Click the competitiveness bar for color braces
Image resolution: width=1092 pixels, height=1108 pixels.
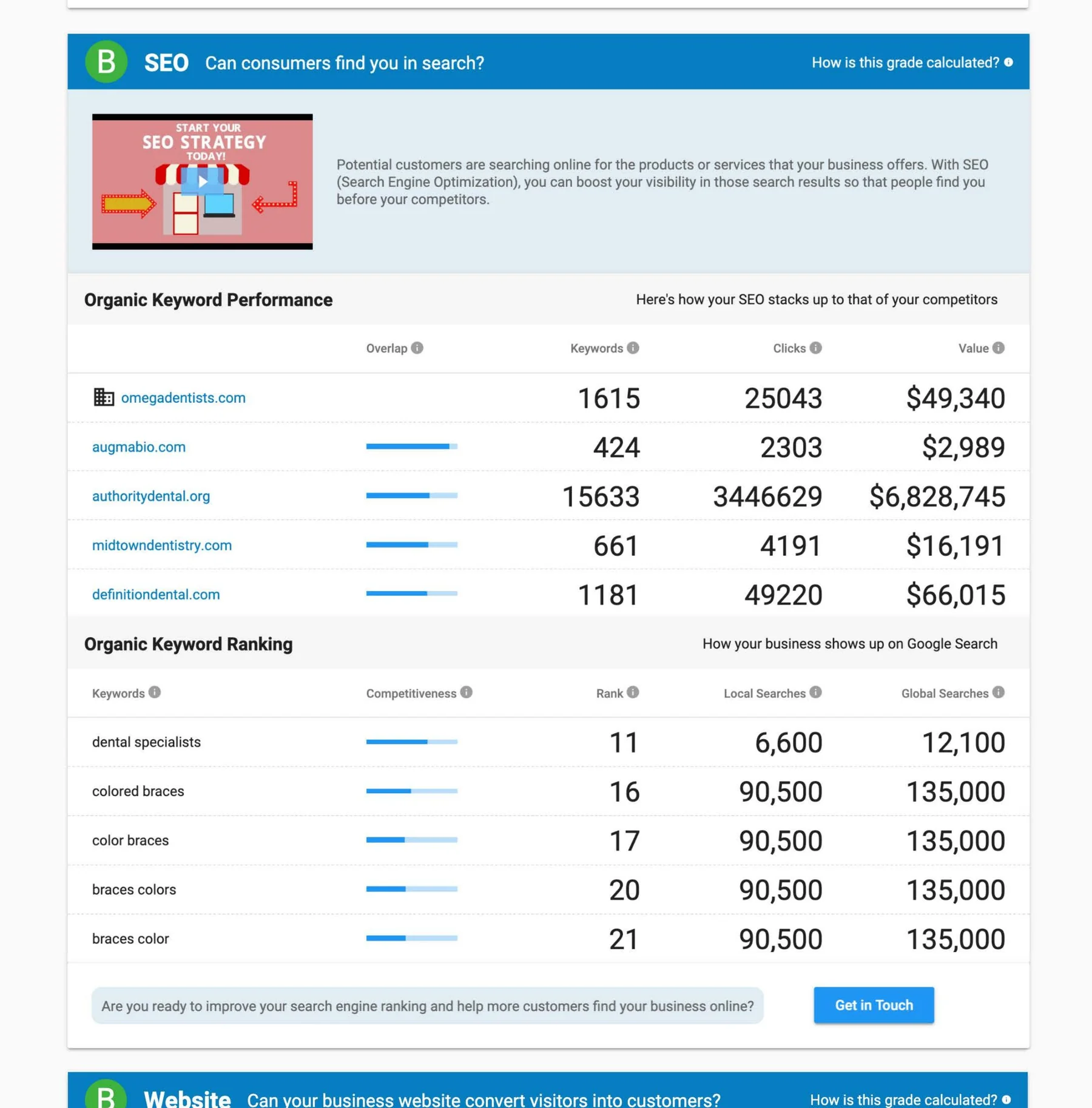tap(412, 840)
